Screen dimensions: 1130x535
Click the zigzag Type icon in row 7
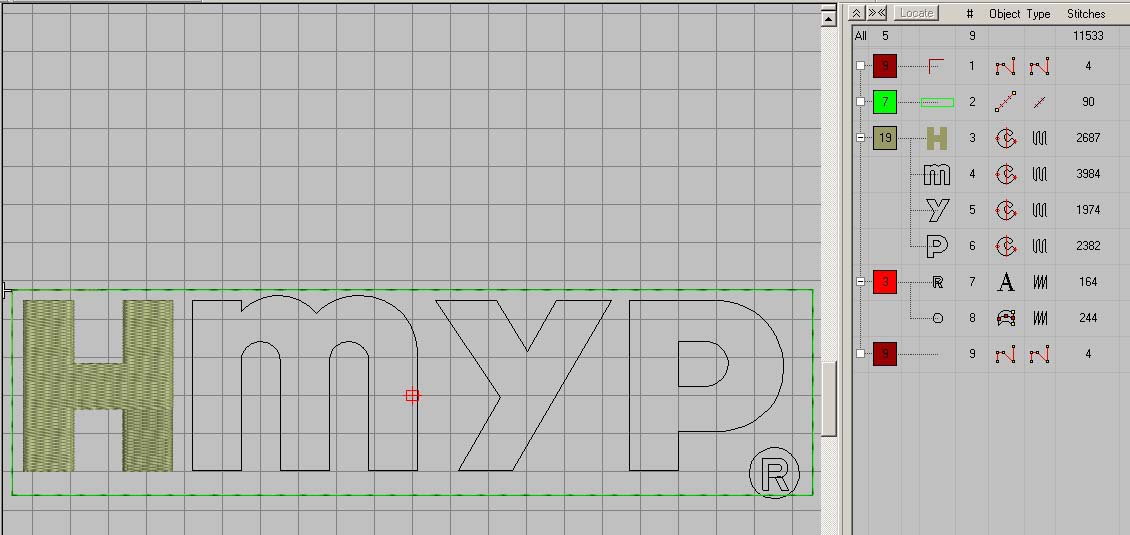point(1040,282)
